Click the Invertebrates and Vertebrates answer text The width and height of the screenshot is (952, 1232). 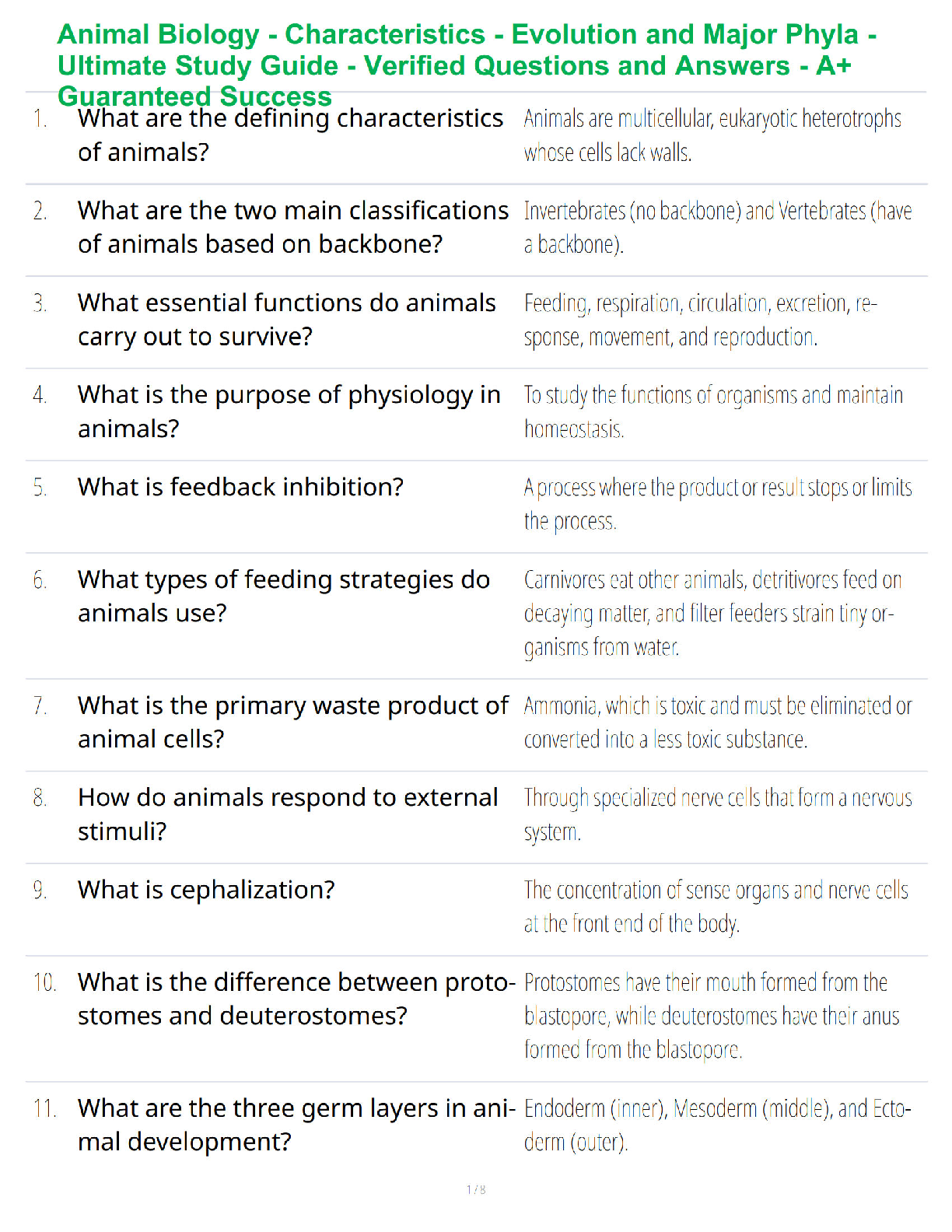[x=717, y=227]
